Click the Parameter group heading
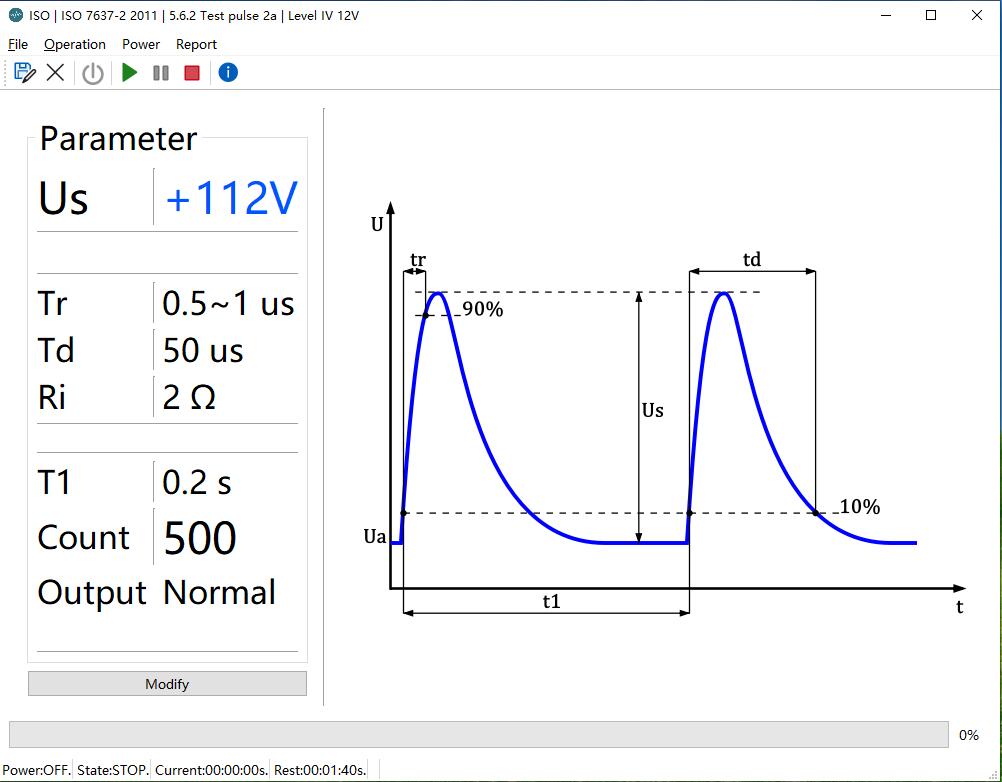The image size is (1002, 782). tap(118, 139)
